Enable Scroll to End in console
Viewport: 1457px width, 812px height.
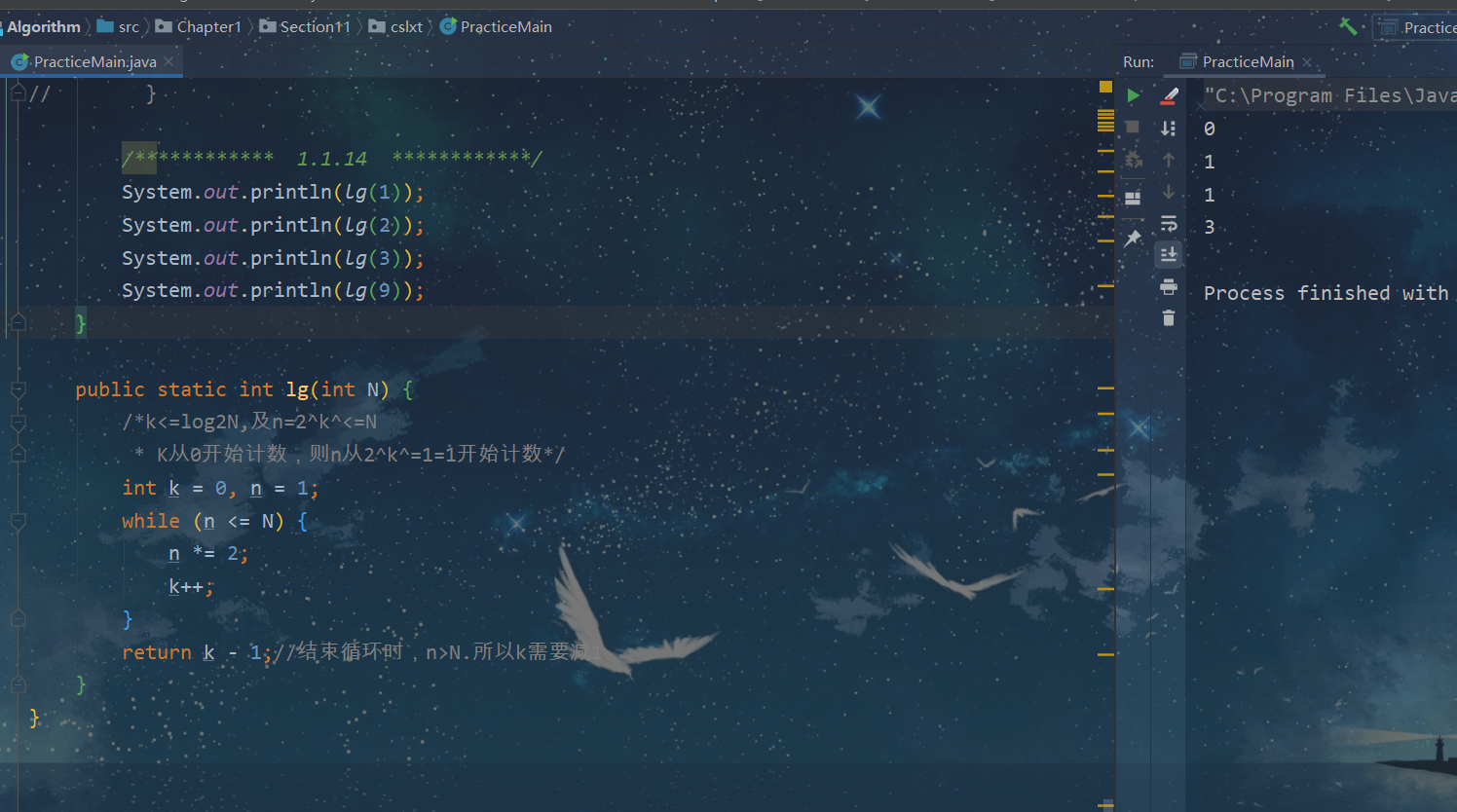(1168, 254)
